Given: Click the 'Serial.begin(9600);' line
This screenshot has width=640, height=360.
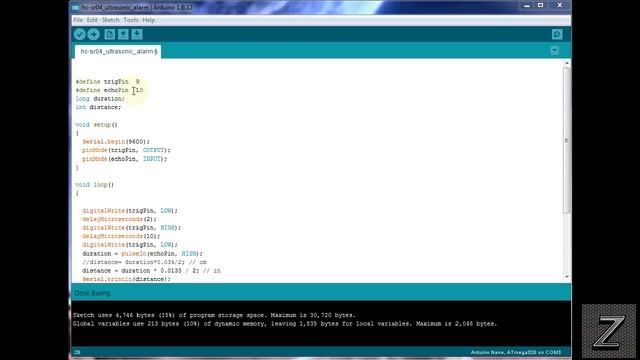Looking at the screenshot, I should coord(116,142).
